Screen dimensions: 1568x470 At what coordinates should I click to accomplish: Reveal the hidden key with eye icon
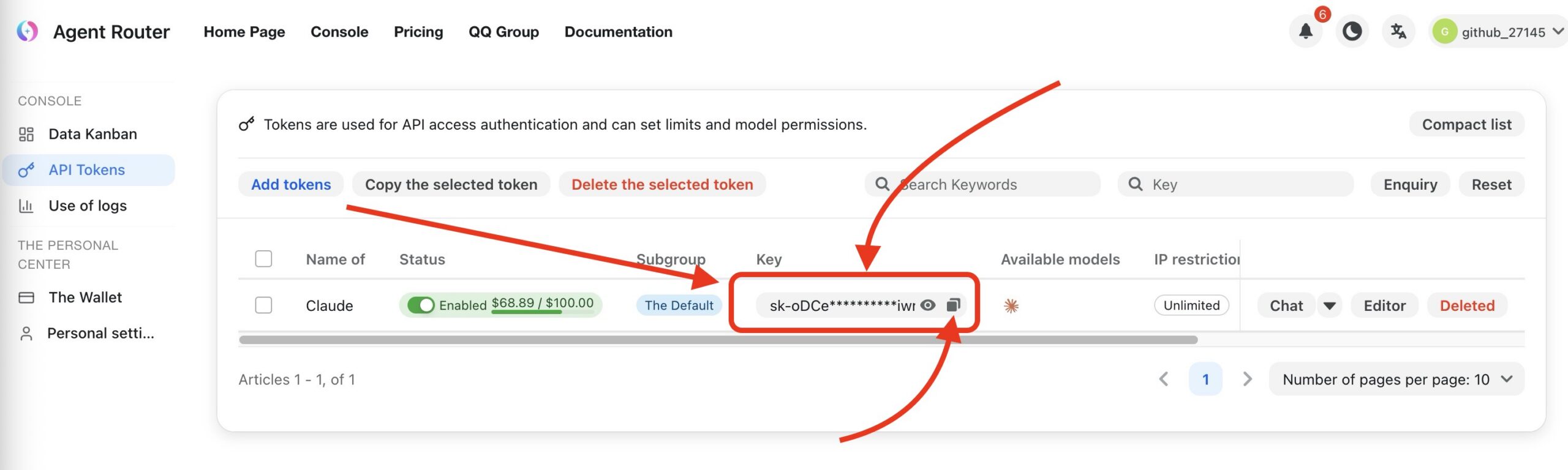(x=928, y=305)
